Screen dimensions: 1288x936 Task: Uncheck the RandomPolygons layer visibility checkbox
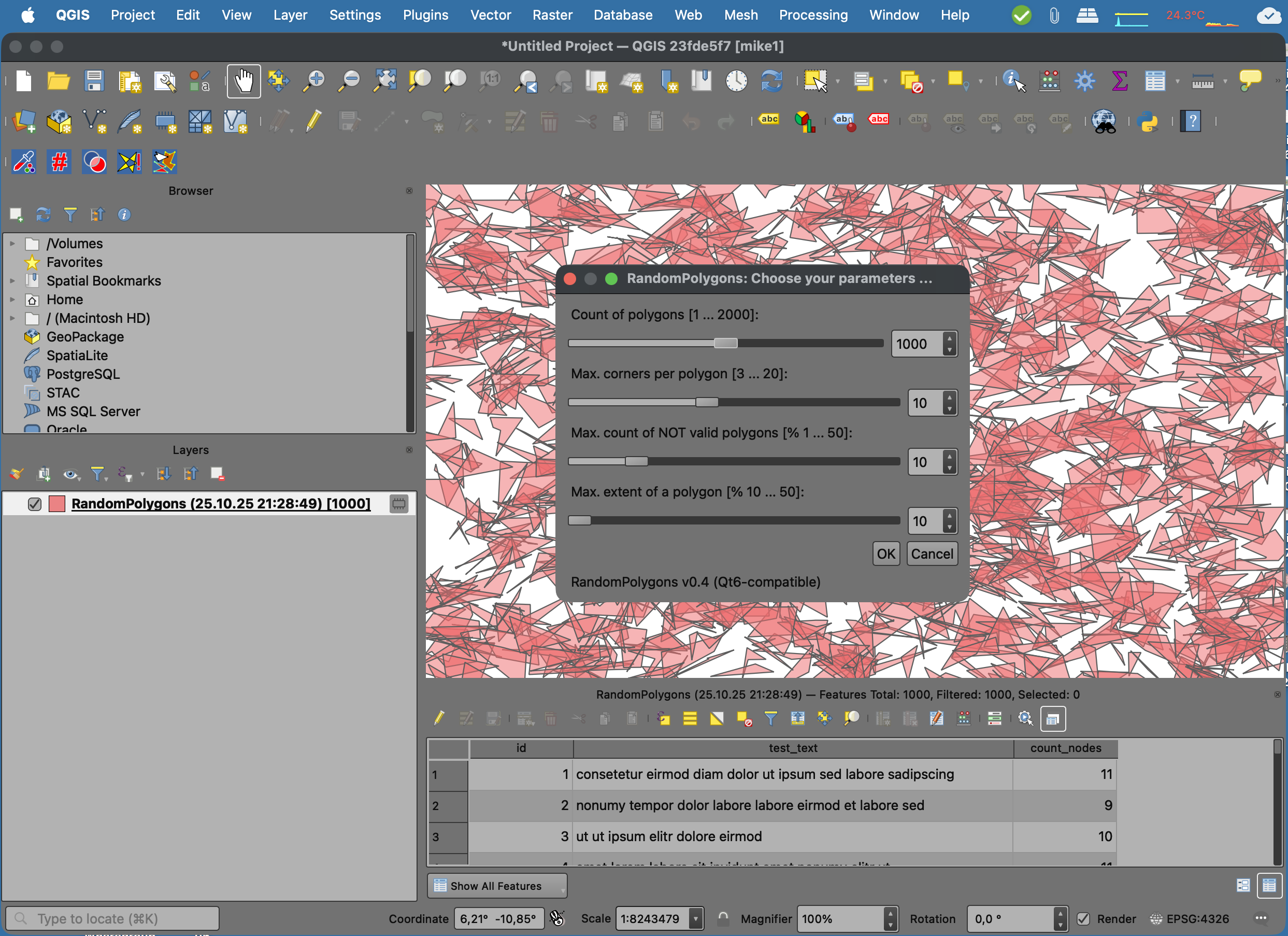point(35,504)
